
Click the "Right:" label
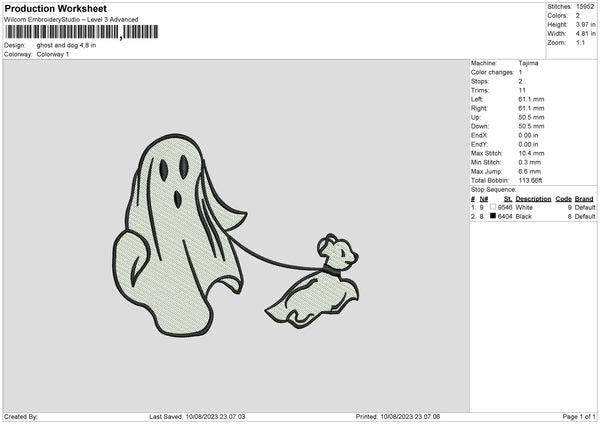coord(479,108)
